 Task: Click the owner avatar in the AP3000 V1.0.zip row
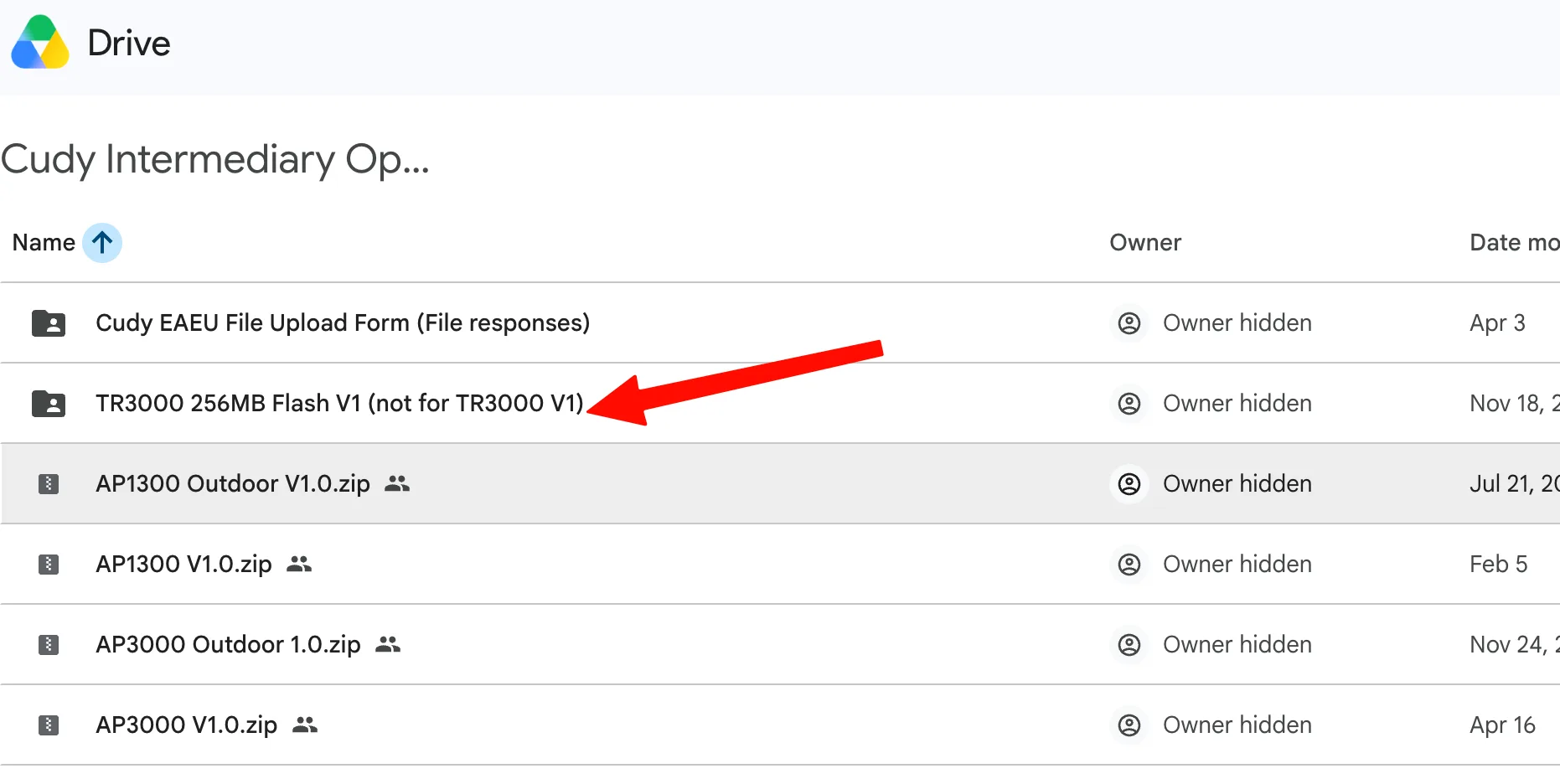1129,725
